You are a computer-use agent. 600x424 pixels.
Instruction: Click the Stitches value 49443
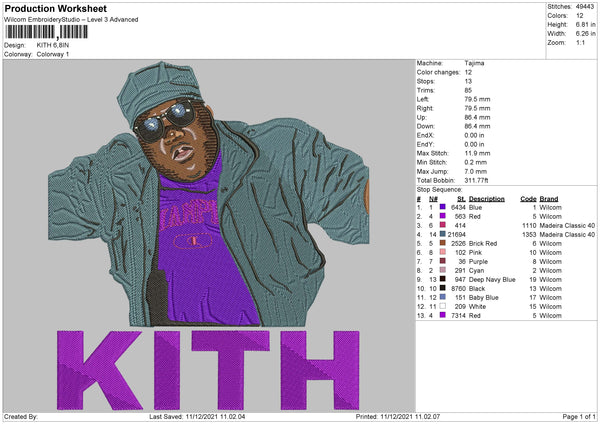(x=585, y=7)
